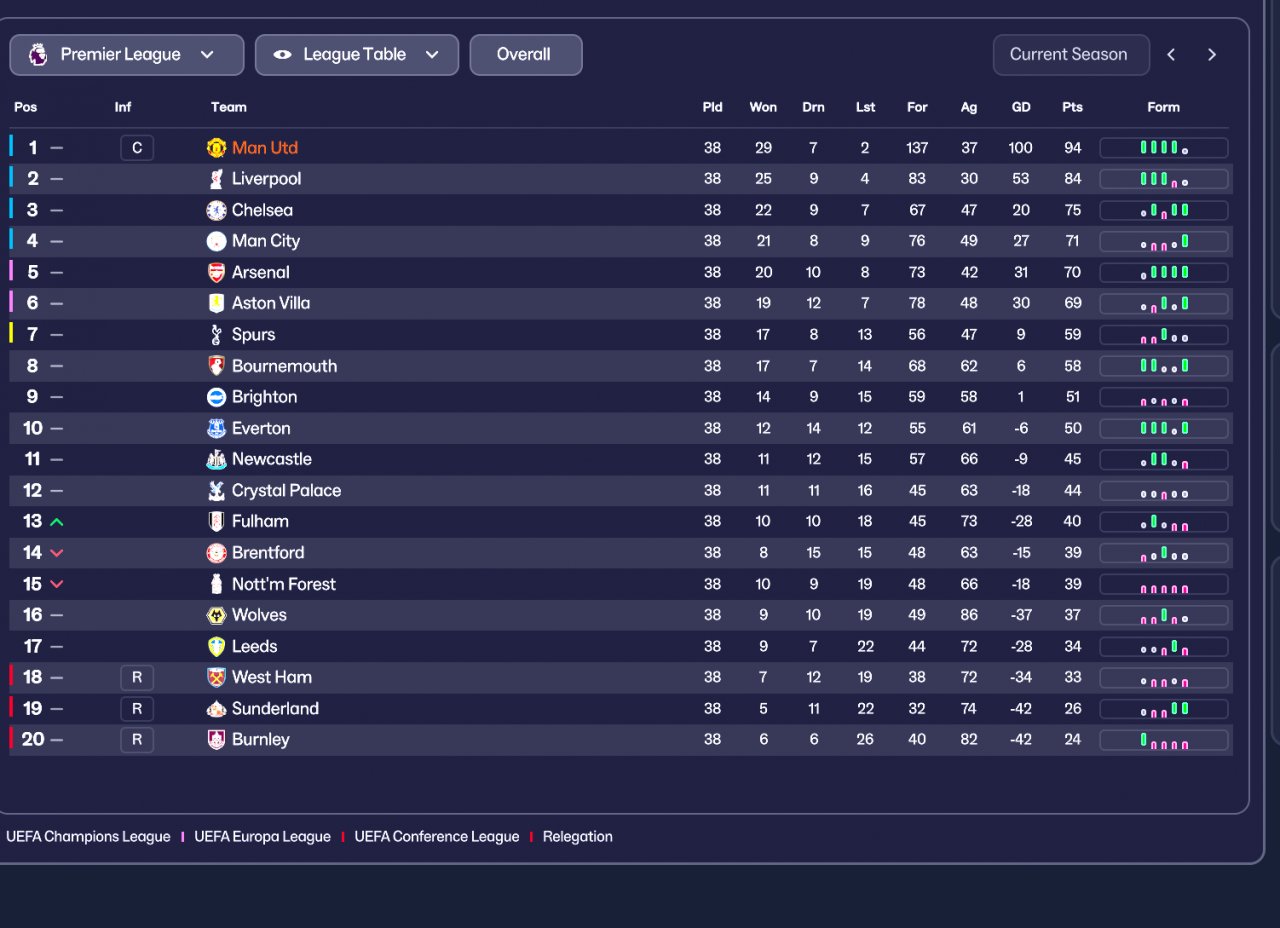Click Man Utd champions C info badge
Screen dimensions: 1280x928
[137, 148]
